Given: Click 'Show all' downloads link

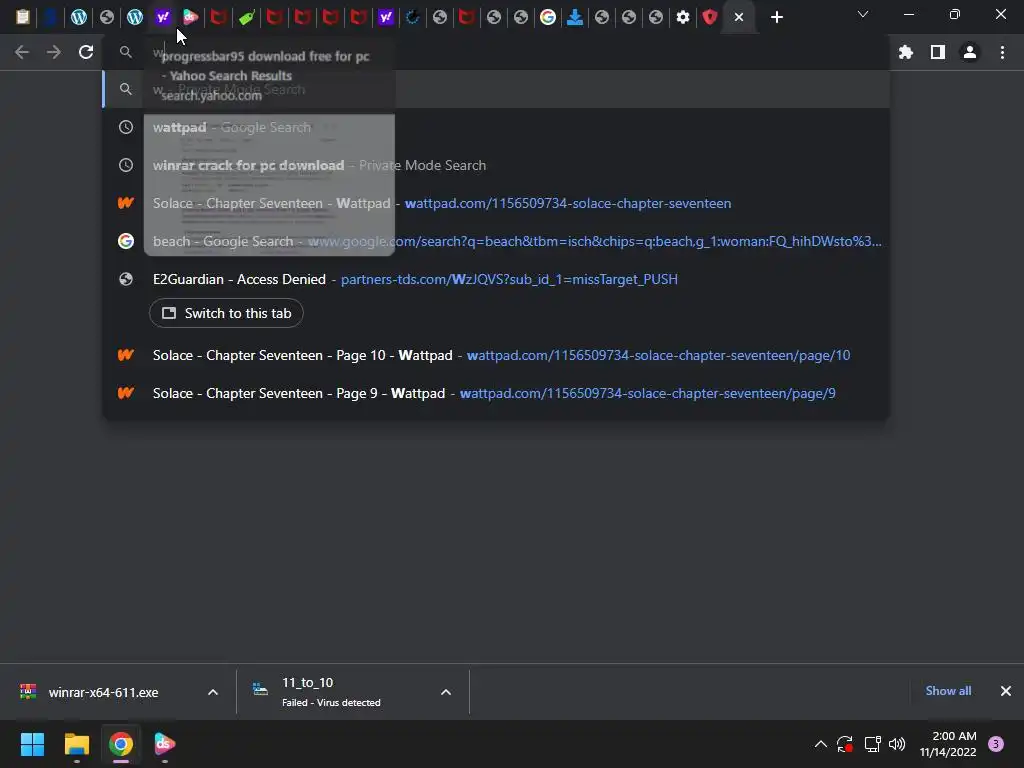Looking at the screenshot, I should pyautogui.click(x=948, y=691).
